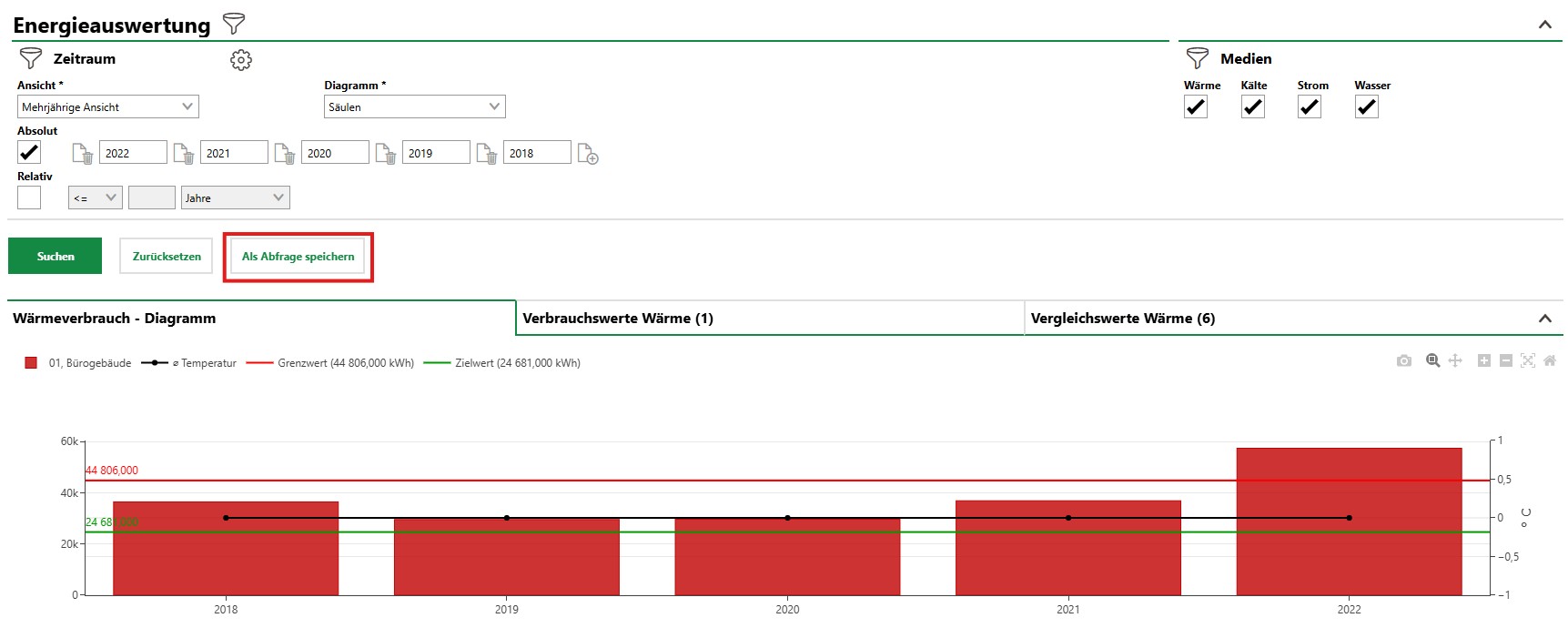
Task: Activate the chart zoom magnifier tool
Action: point(1433,360)
